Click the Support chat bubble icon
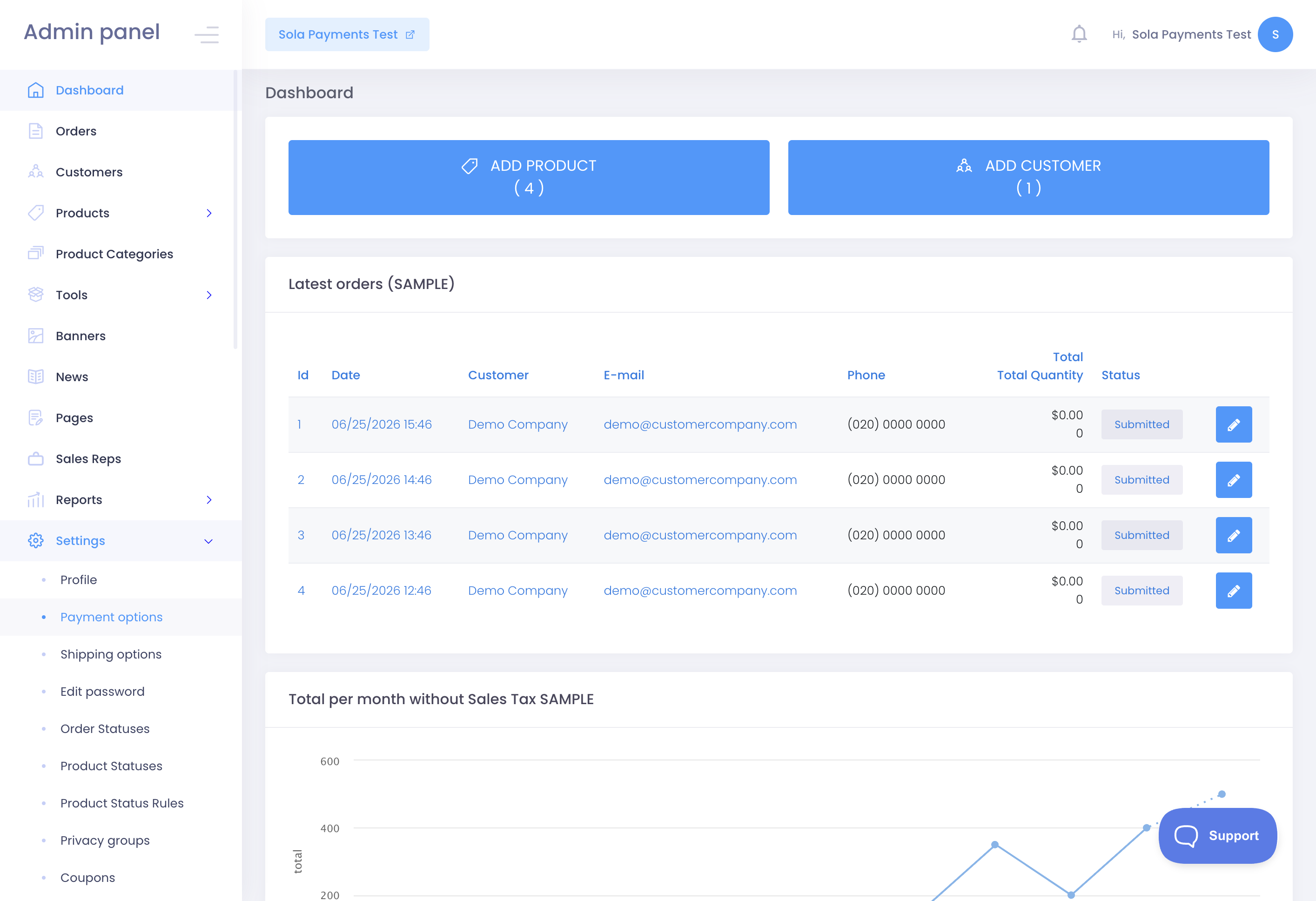 pyautogui.click(x=1186, y=836)
